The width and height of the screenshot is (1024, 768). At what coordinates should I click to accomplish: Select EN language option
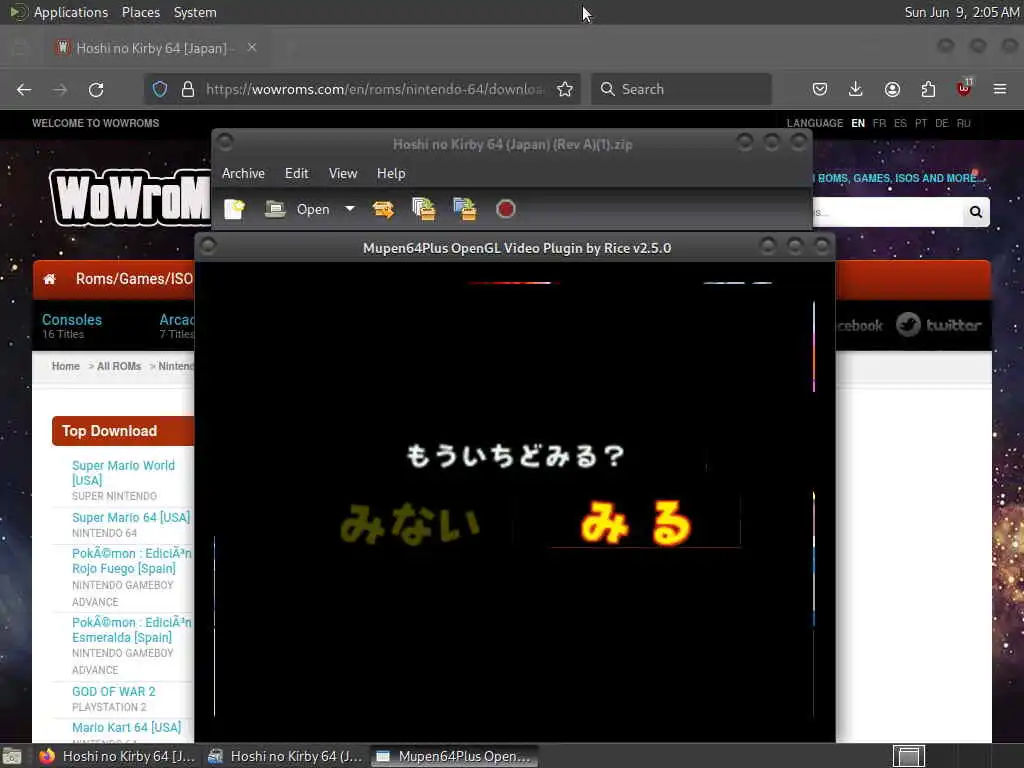coord(858,123)
